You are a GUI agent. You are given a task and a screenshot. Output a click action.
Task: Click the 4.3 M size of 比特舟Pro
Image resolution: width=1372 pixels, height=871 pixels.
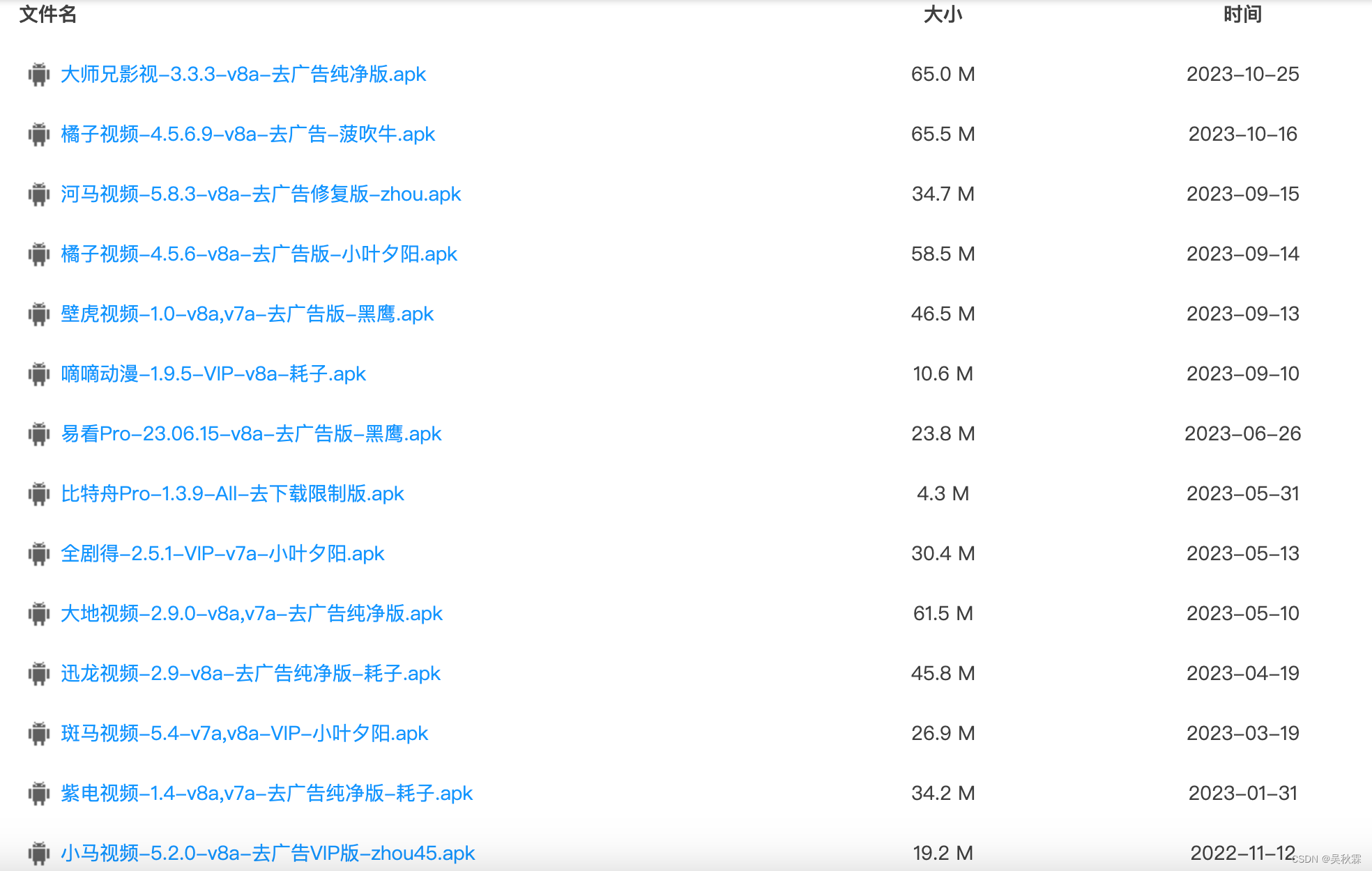pos(943,493)
